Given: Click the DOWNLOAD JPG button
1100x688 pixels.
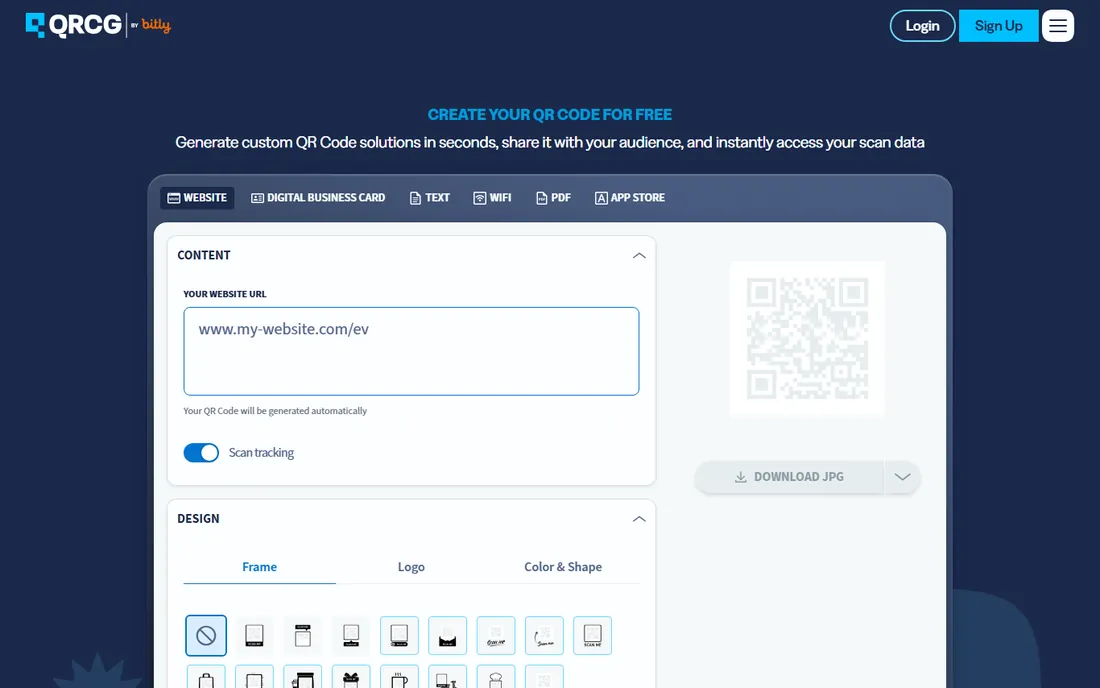Looking at the screenshot, I should [789, 477].
